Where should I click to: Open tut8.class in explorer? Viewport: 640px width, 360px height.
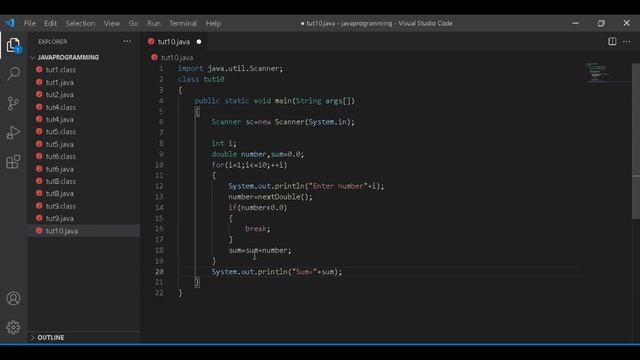pyautogui.click(x=61, y=181)
